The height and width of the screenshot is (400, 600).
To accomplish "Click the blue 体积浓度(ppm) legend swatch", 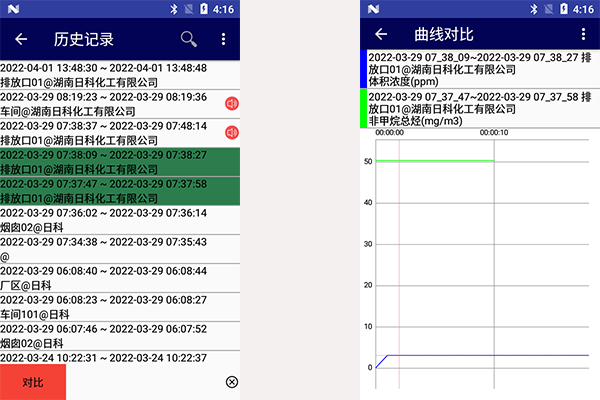I will click(363, 68).
